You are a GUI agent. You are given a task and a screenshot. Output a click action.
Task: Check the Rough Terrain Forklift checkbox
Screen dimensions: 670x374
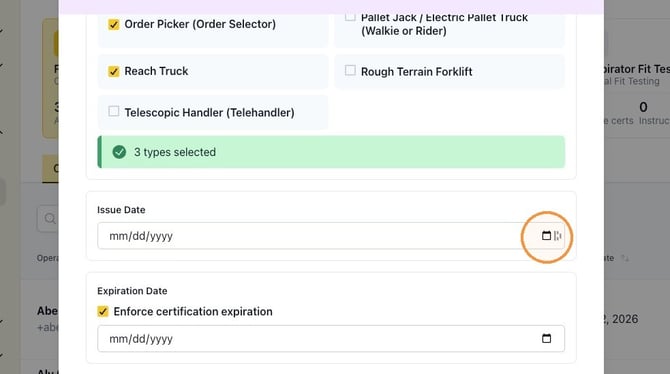point(350,70)
